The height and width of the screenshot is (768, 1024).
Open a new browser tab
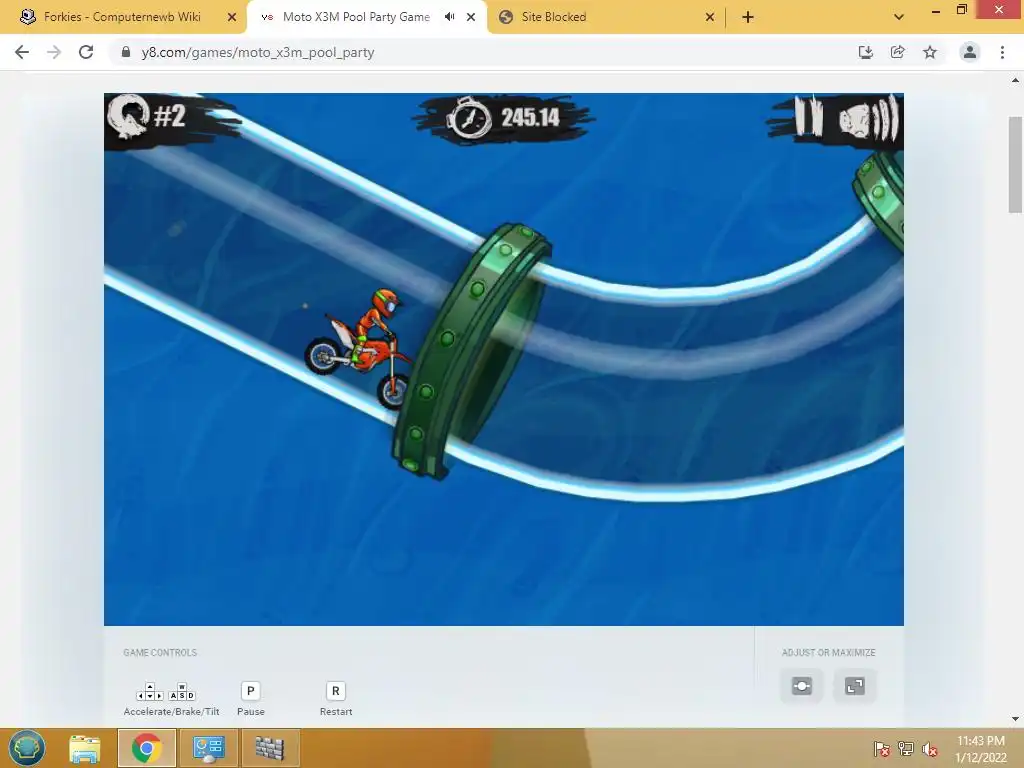[748, 17]
